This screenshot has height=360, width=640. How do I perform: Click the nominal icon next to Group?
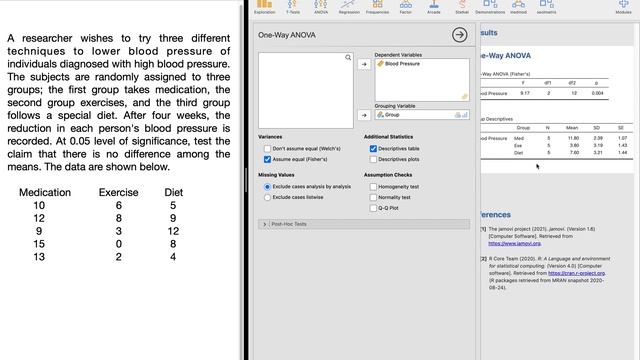pos(380,115)
